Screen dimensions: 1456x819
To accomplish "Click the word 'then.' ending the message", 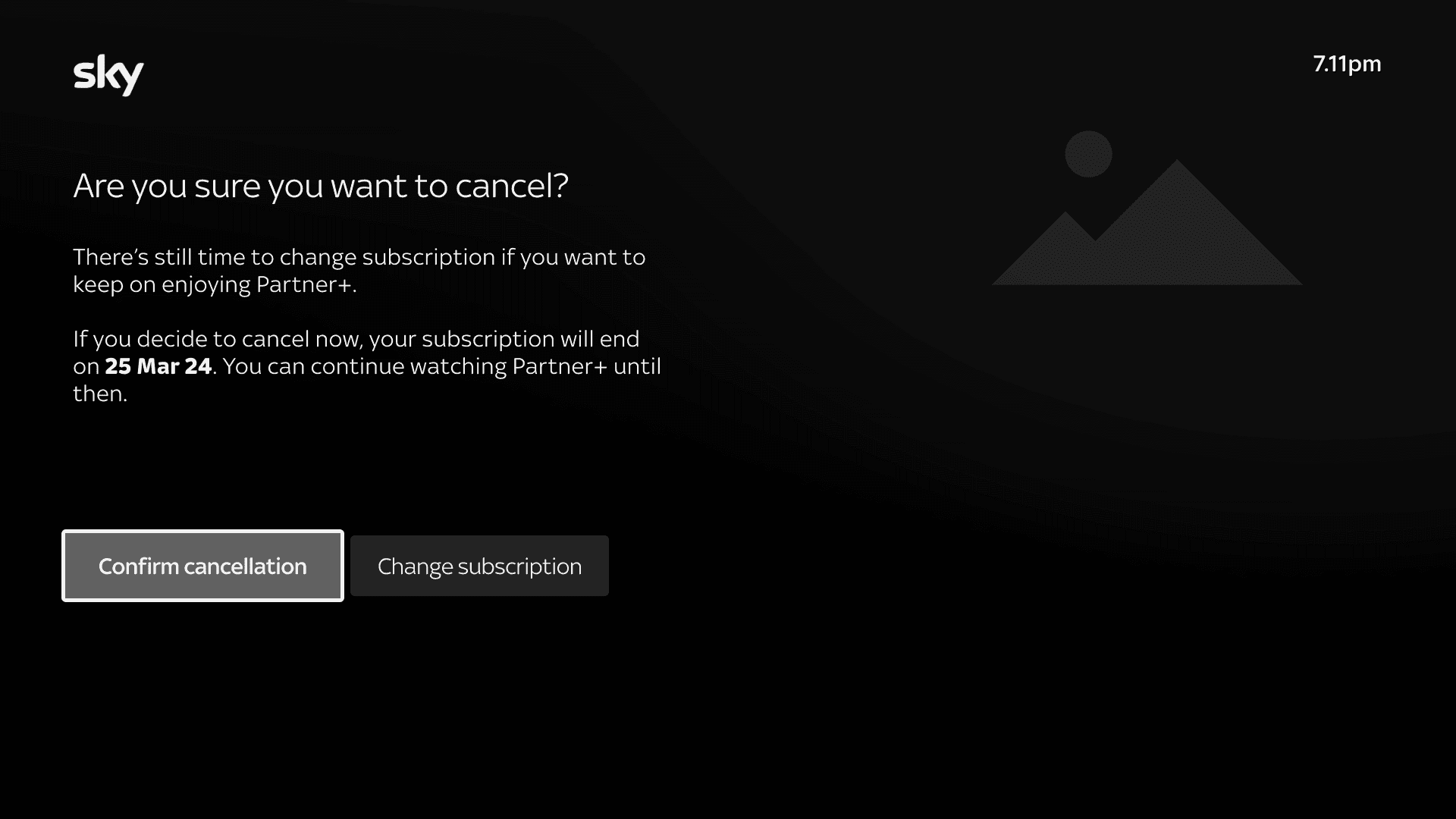I will point(100,394).
